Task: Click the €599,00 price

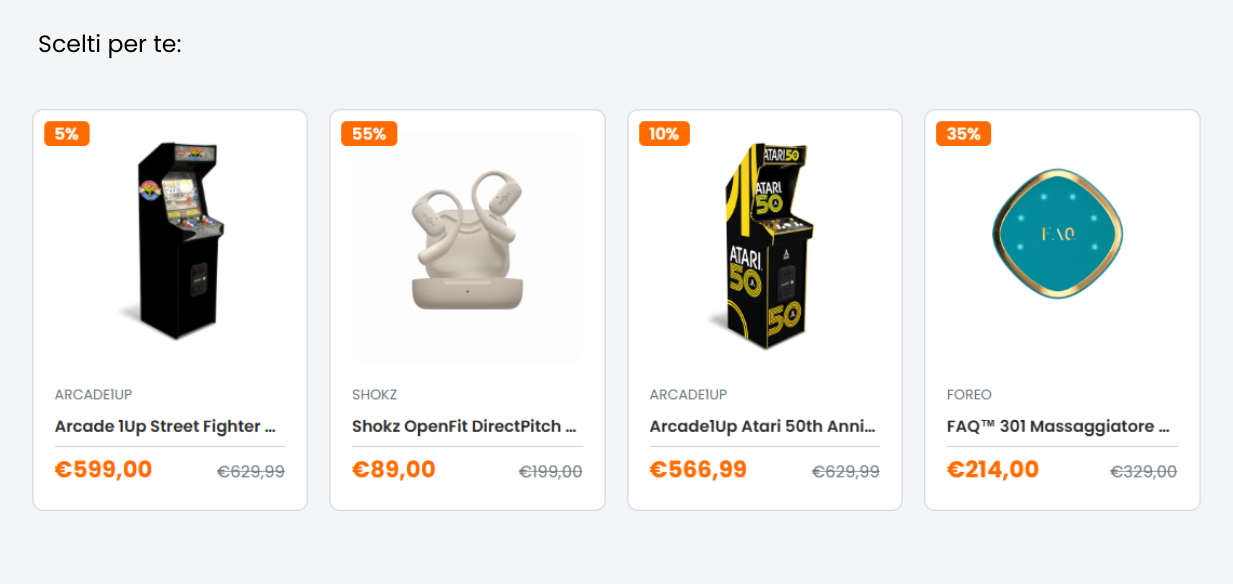Action: click(x=104, y=469)
